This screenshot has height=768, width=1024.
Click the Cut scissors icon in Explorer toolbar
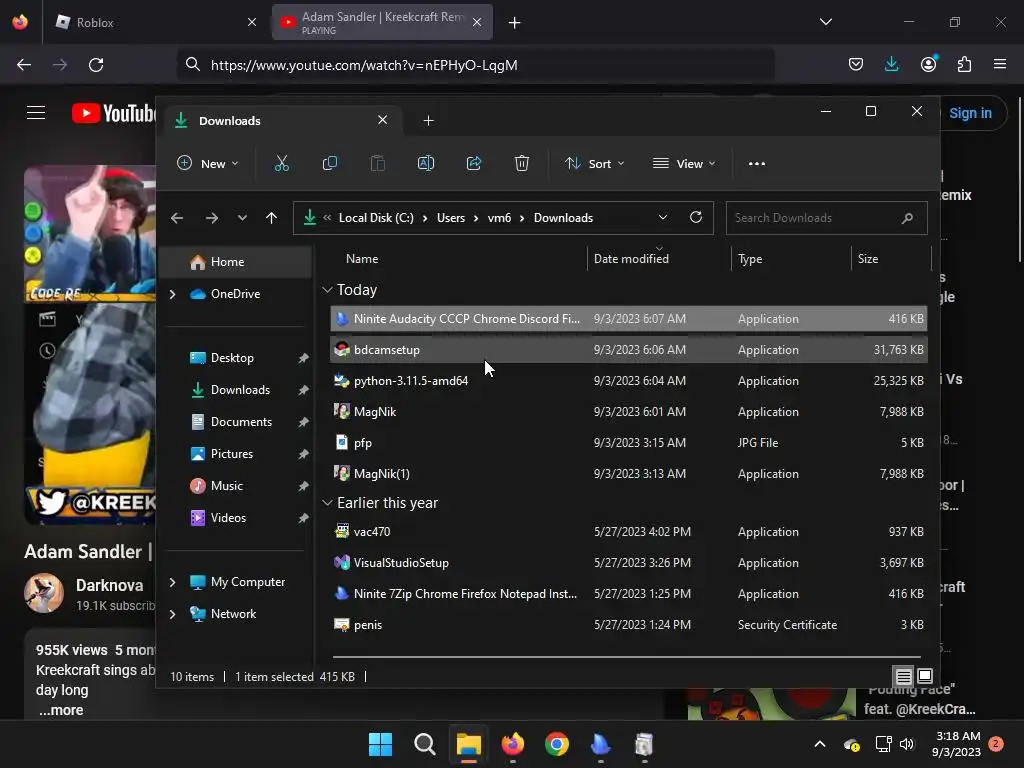pyautogui.click(x=281, y=163)
